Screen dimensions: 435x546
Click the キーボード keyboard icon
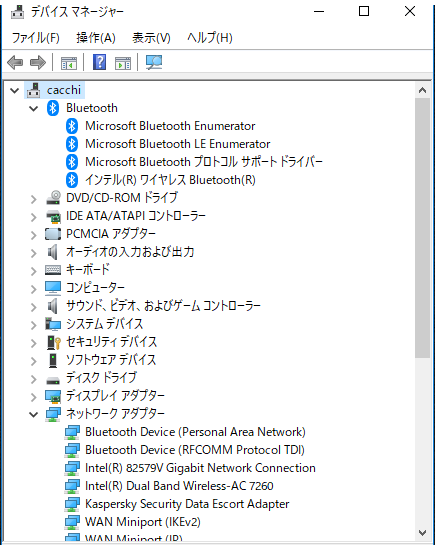(x=53, y=270)
